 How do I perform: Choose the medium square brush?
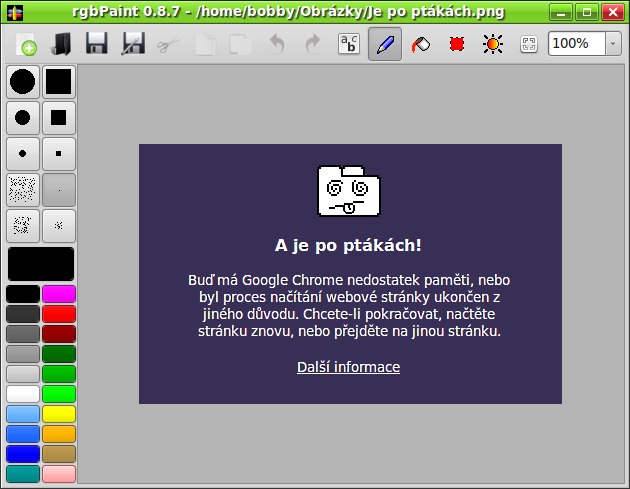(x=59, y=118)
